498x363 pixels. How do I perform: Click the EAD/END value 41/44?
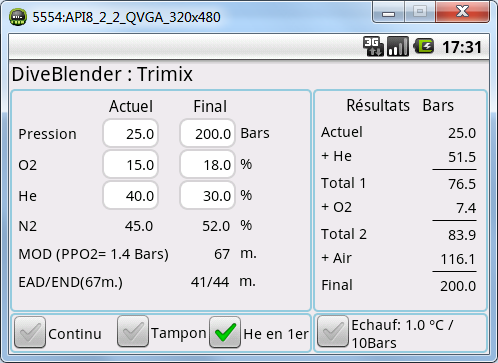(210, 282)
